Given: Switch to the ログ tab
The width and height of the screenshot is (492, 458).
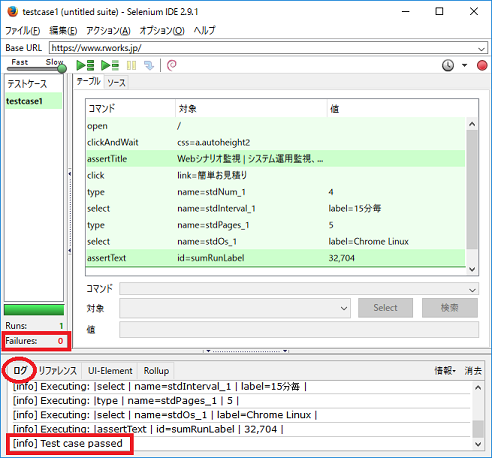Looking at the screenshot, I should (x=20, y=370).
